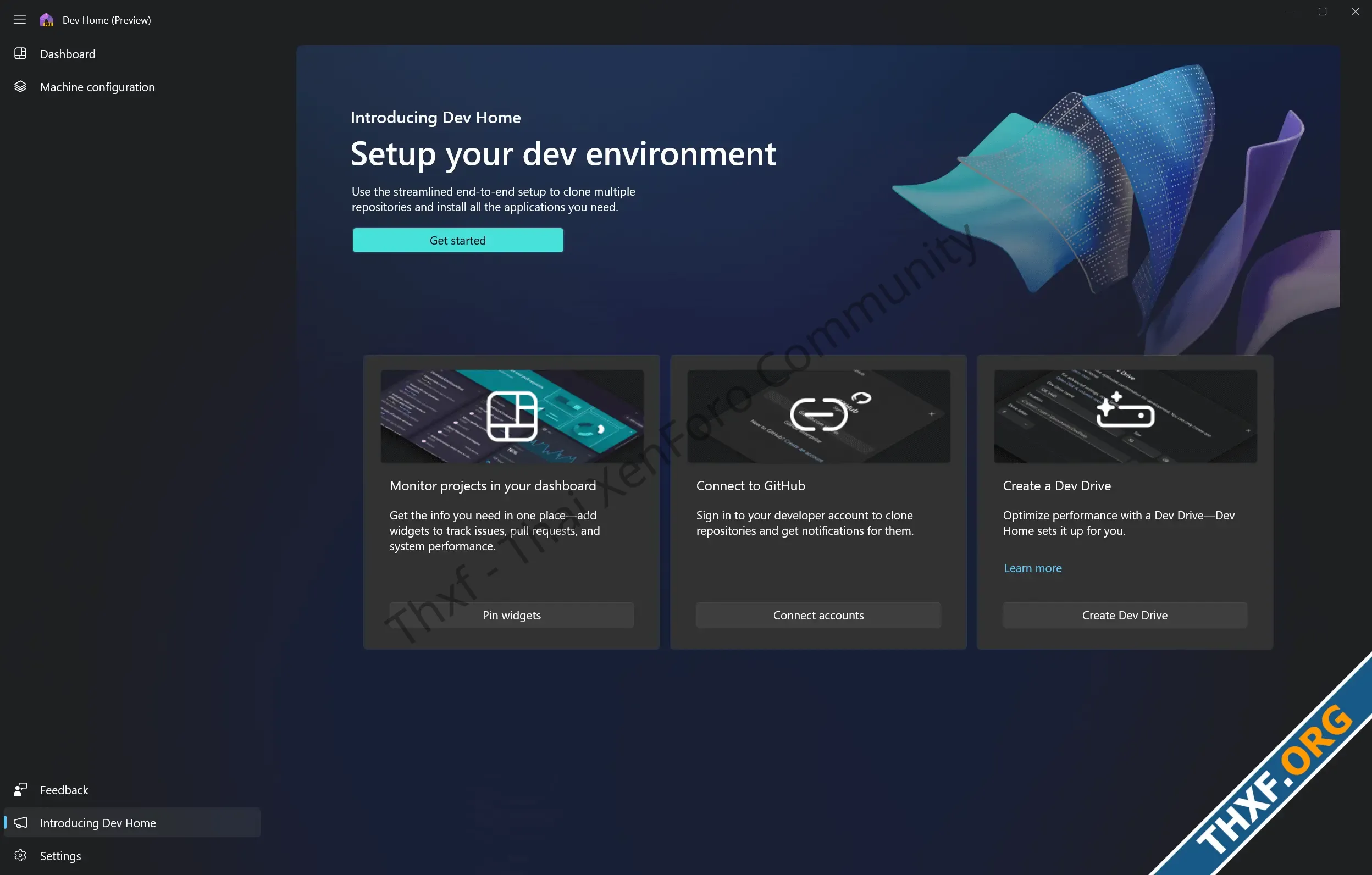Click the GitHub link card image
This screenshot has height=875, width=1372.
click(x=818, y=416)
